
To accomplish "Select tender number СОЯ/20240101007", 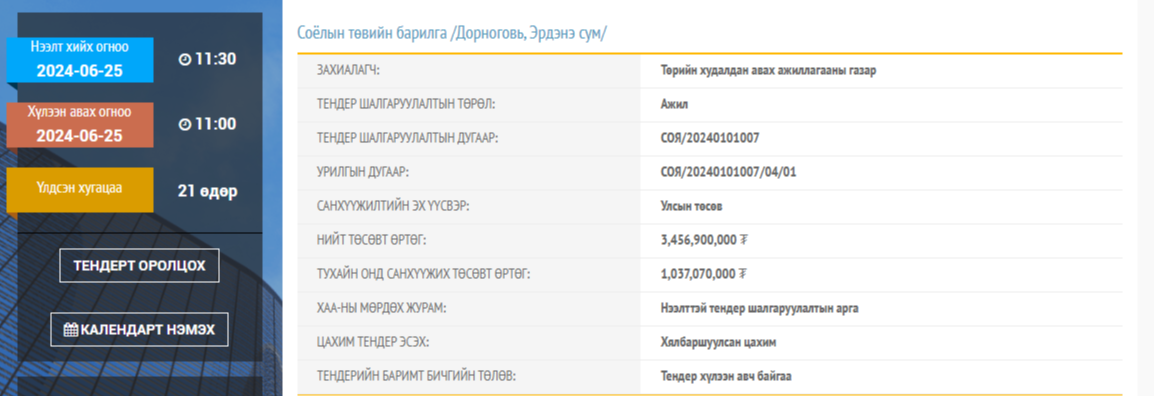I will (710, 138).
